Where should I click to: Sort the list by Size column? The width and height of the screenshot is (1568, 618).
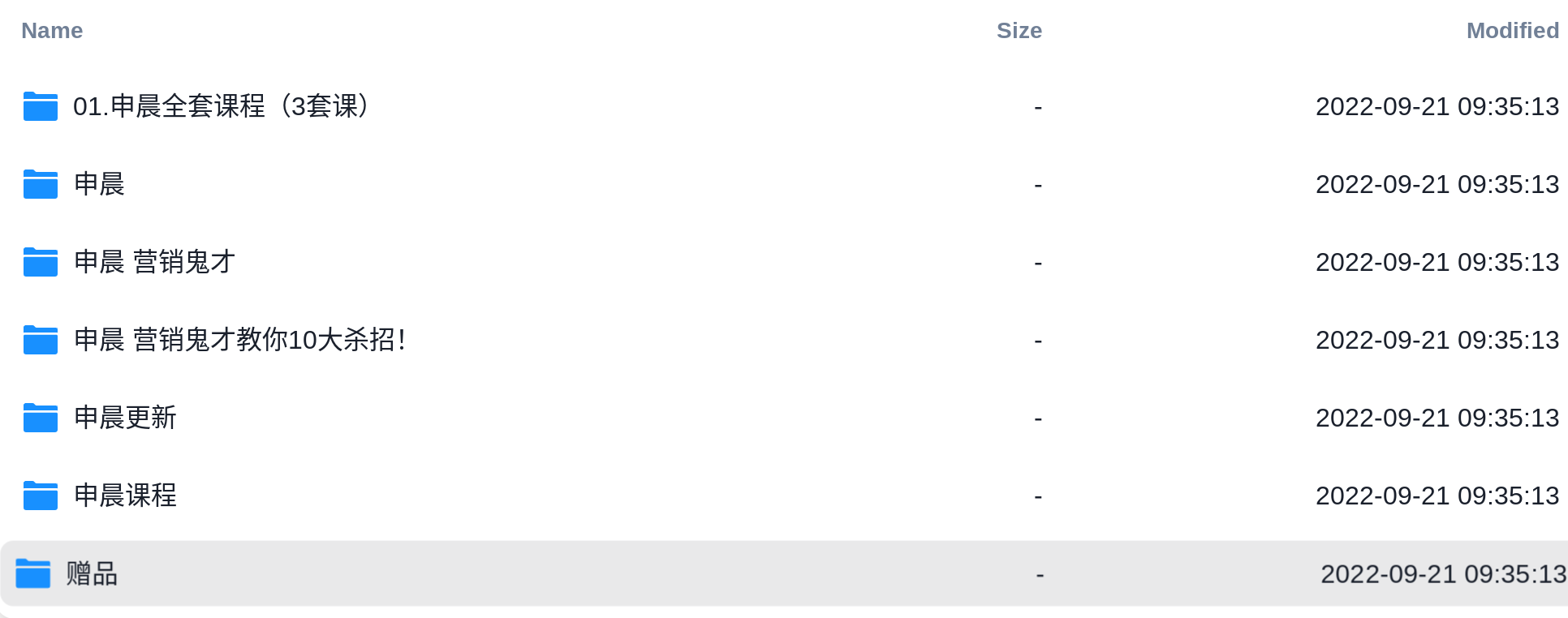click(x=1019, y=31)
